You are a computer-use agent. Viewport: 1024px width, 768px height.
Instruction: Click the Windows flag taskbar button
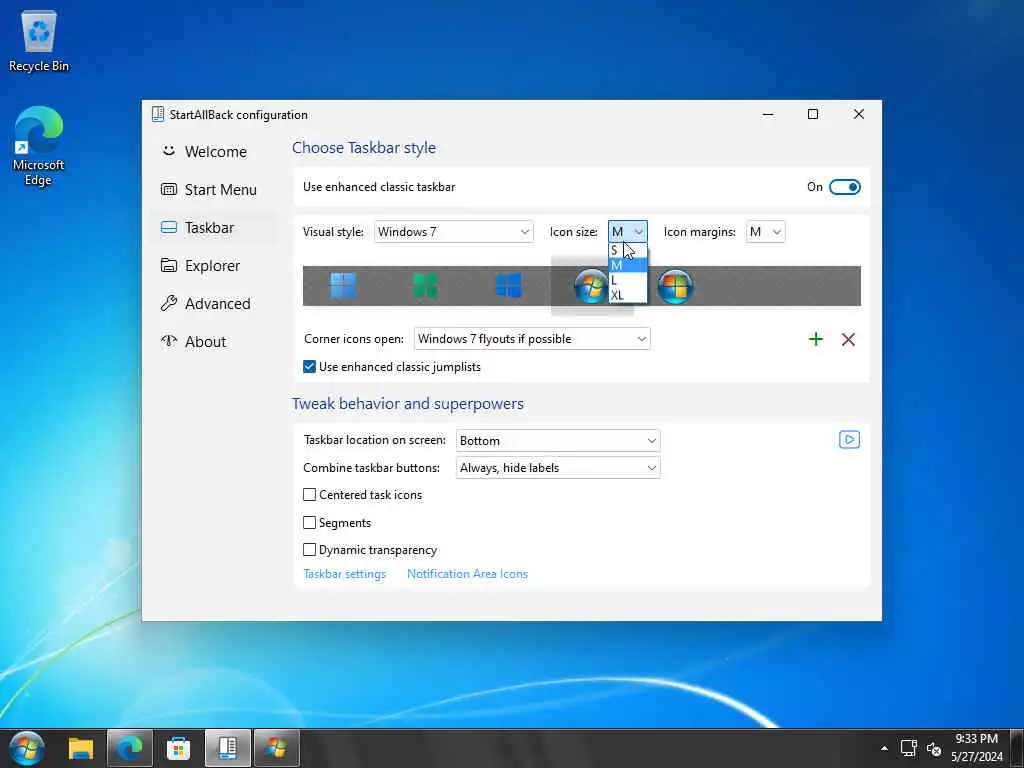[x=276, y=748]
